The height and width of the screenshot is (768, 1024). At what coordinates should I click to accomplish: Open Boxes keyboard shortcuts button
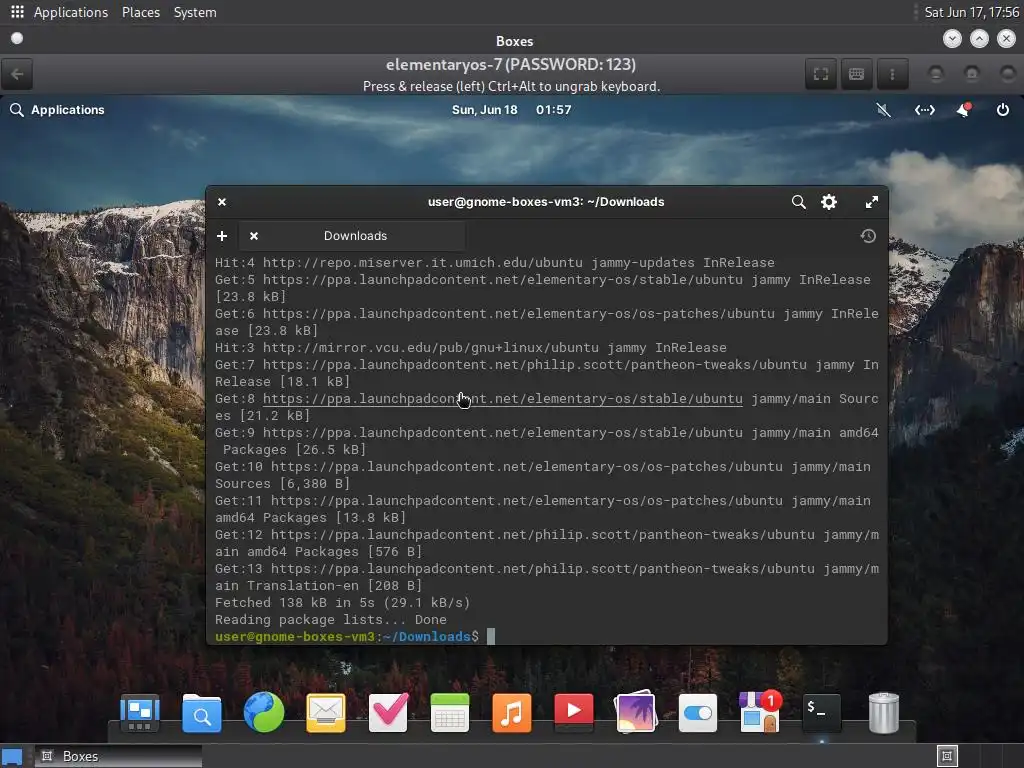coord(856,74)
